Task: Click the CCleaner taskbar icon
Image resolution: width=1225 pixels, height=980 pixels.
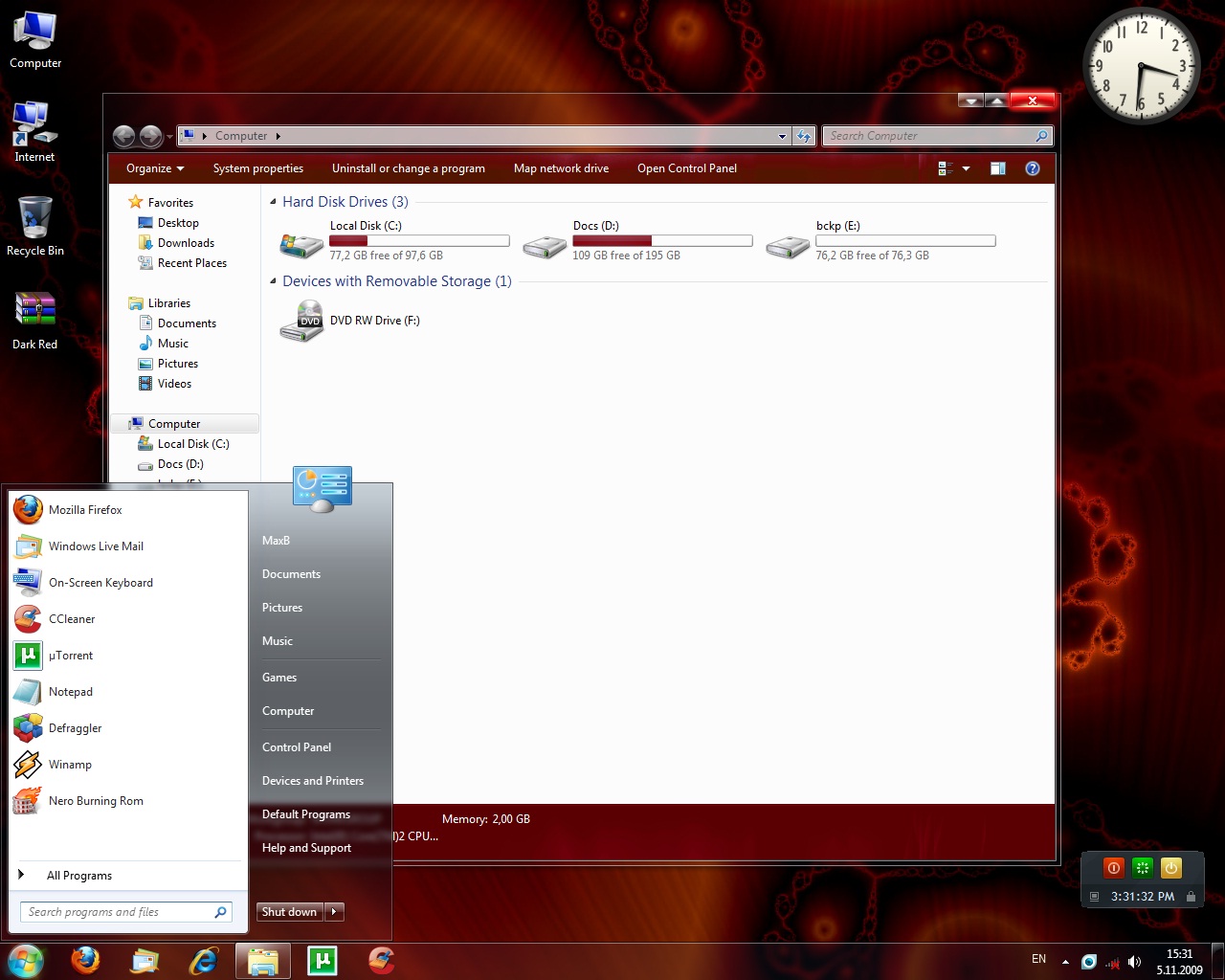Action: pos(382,960)
